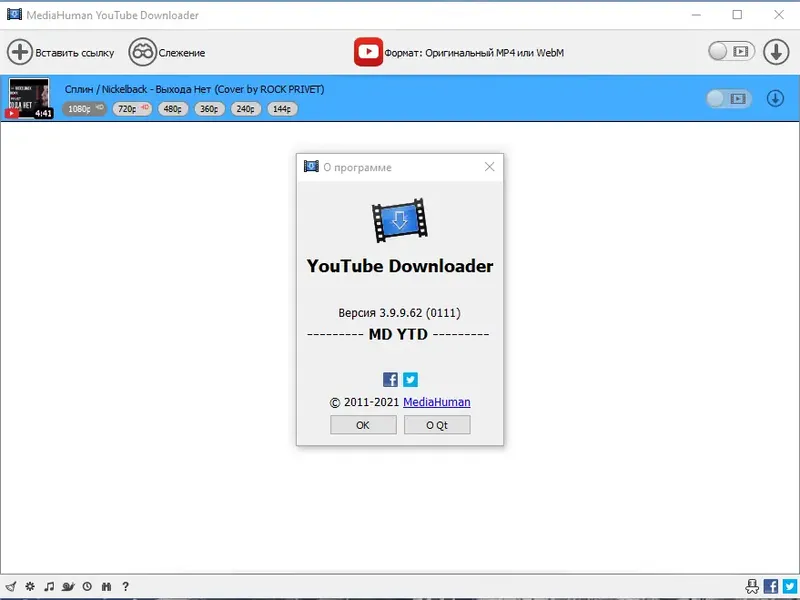
Task: Select the 480p quality dropdown chip
Action: point(172,108)
